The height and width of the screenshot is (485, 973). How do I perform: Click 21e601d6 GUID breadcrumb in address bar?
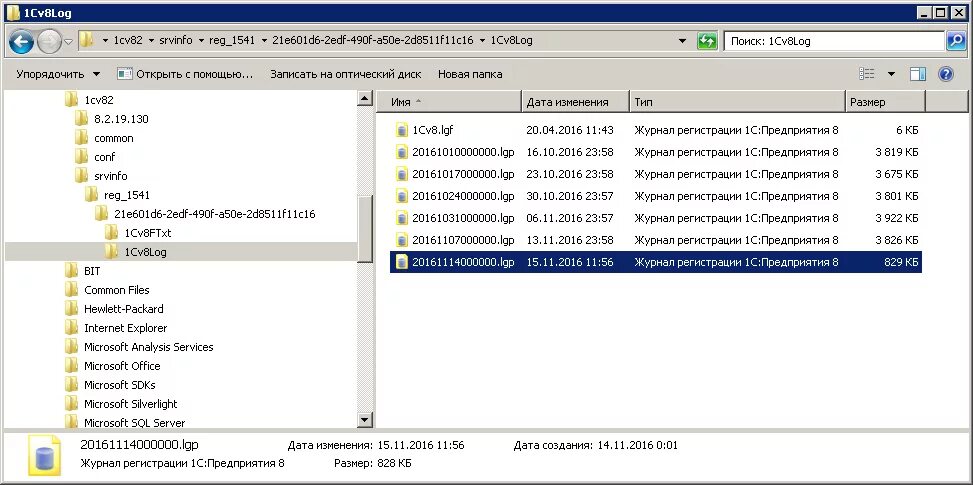point(372,40)
